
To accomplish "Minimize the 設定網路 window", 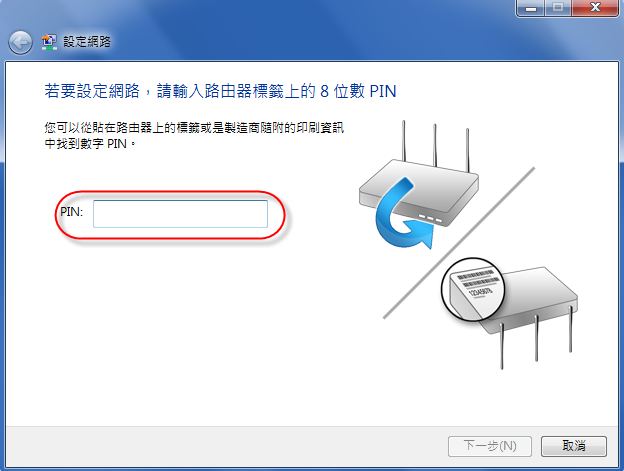I will (531, 8).
